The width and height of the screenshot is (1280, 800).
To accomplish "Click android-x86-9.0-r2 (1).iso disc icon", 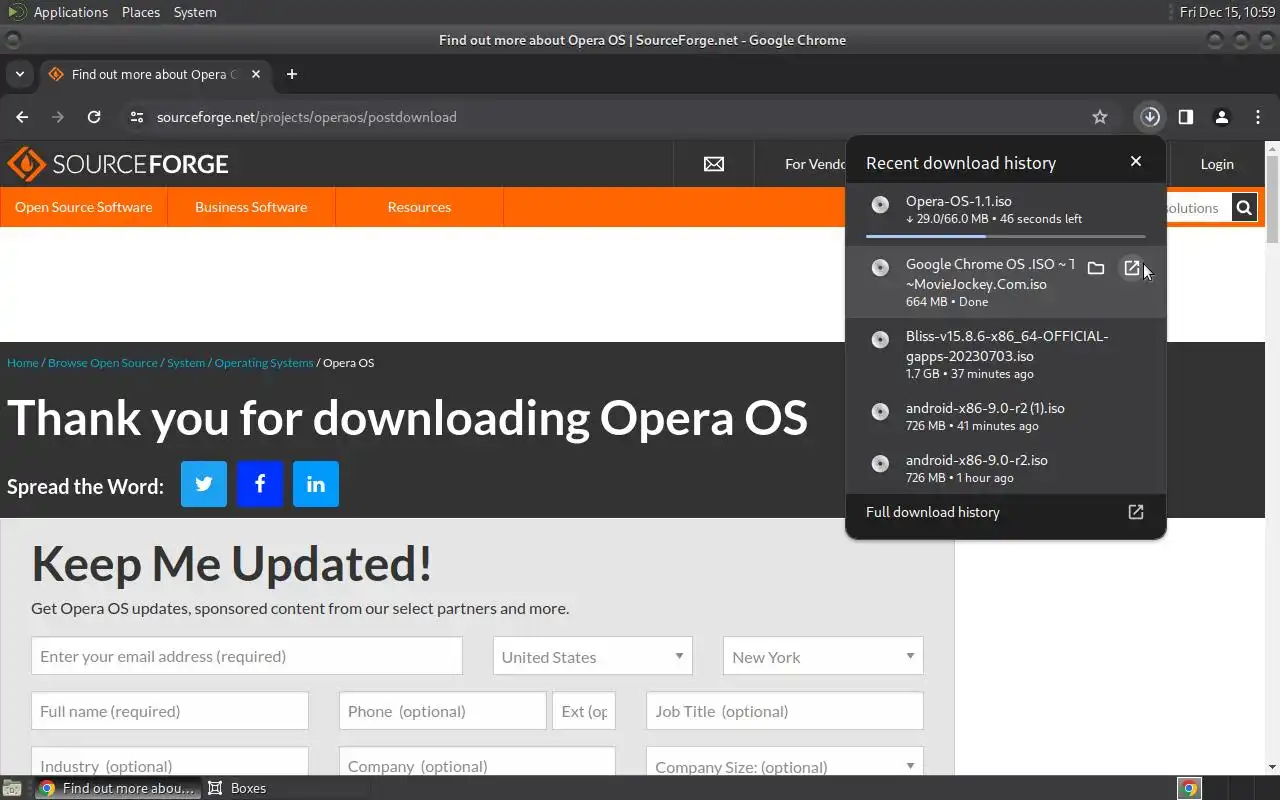I will pos(881,412).
